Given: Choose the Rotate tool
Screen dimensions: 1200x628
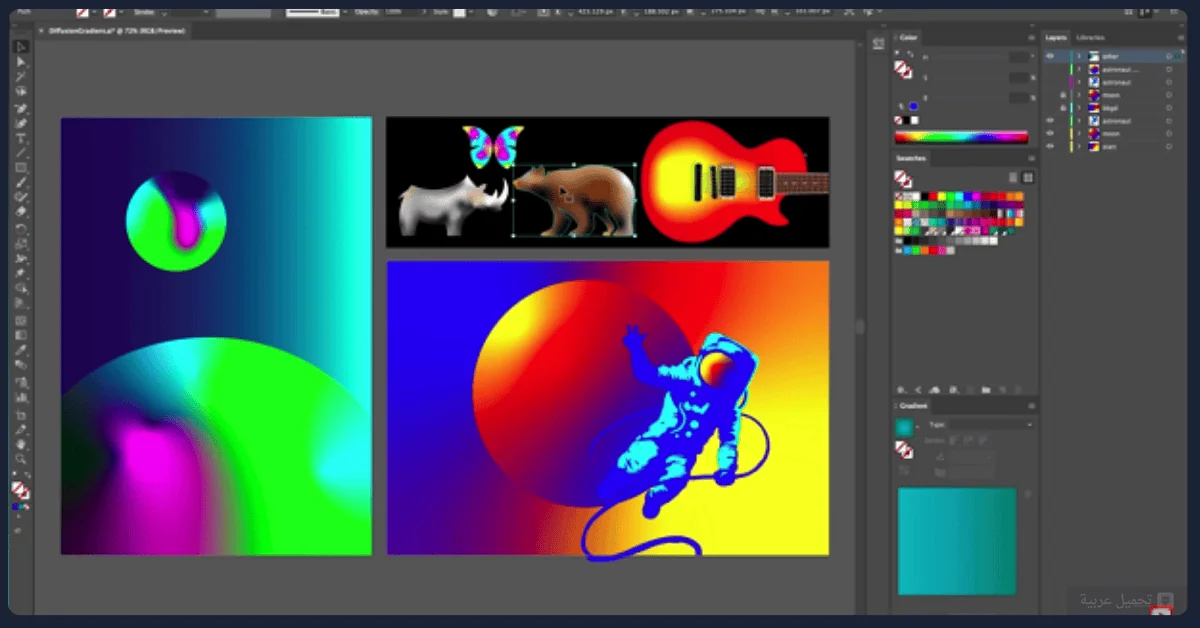Looking at the screenshot, I should coord(20,228).
